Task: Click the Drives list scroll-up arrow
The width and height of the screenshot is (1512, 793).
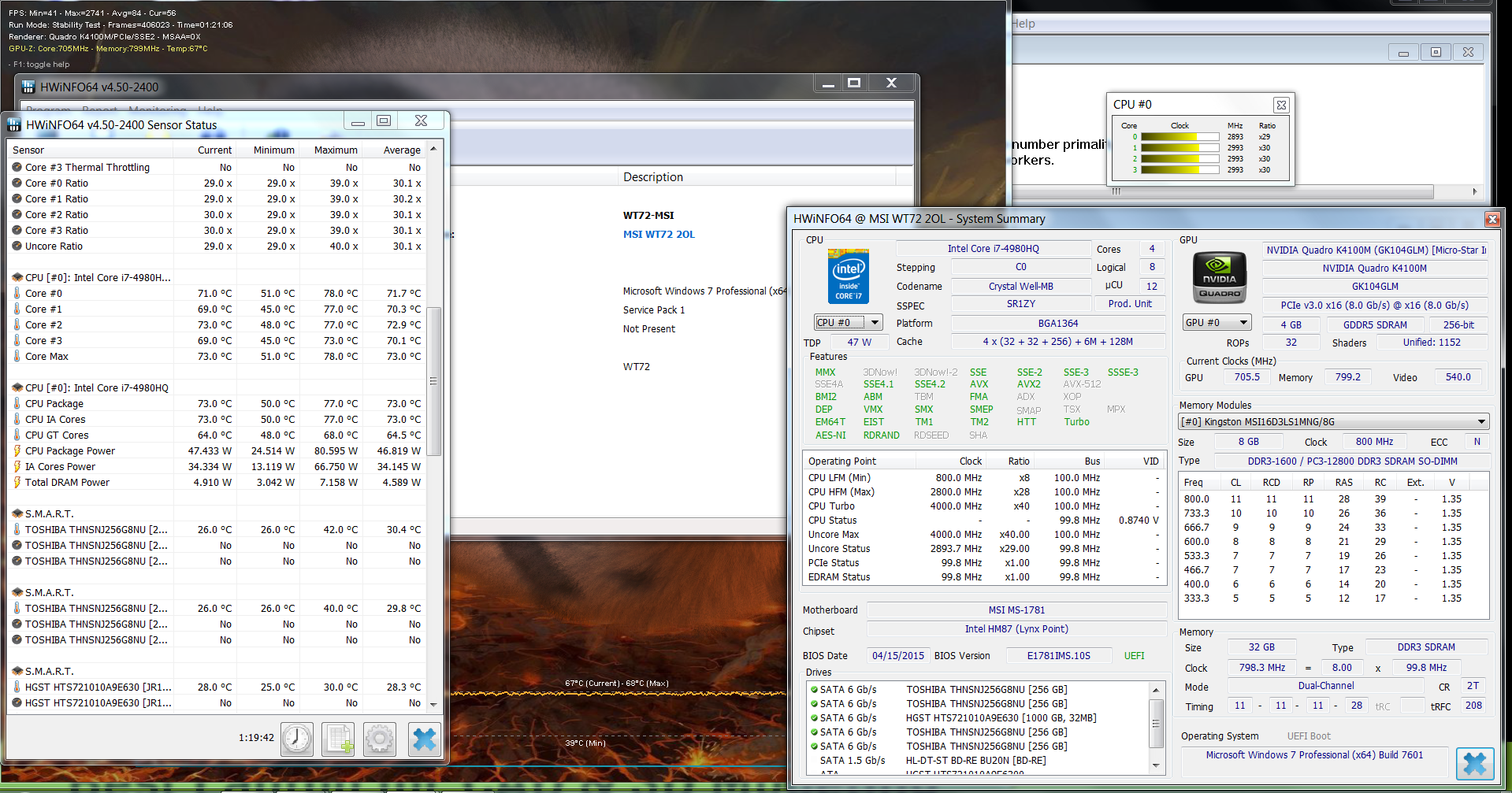Action: 1156,691
